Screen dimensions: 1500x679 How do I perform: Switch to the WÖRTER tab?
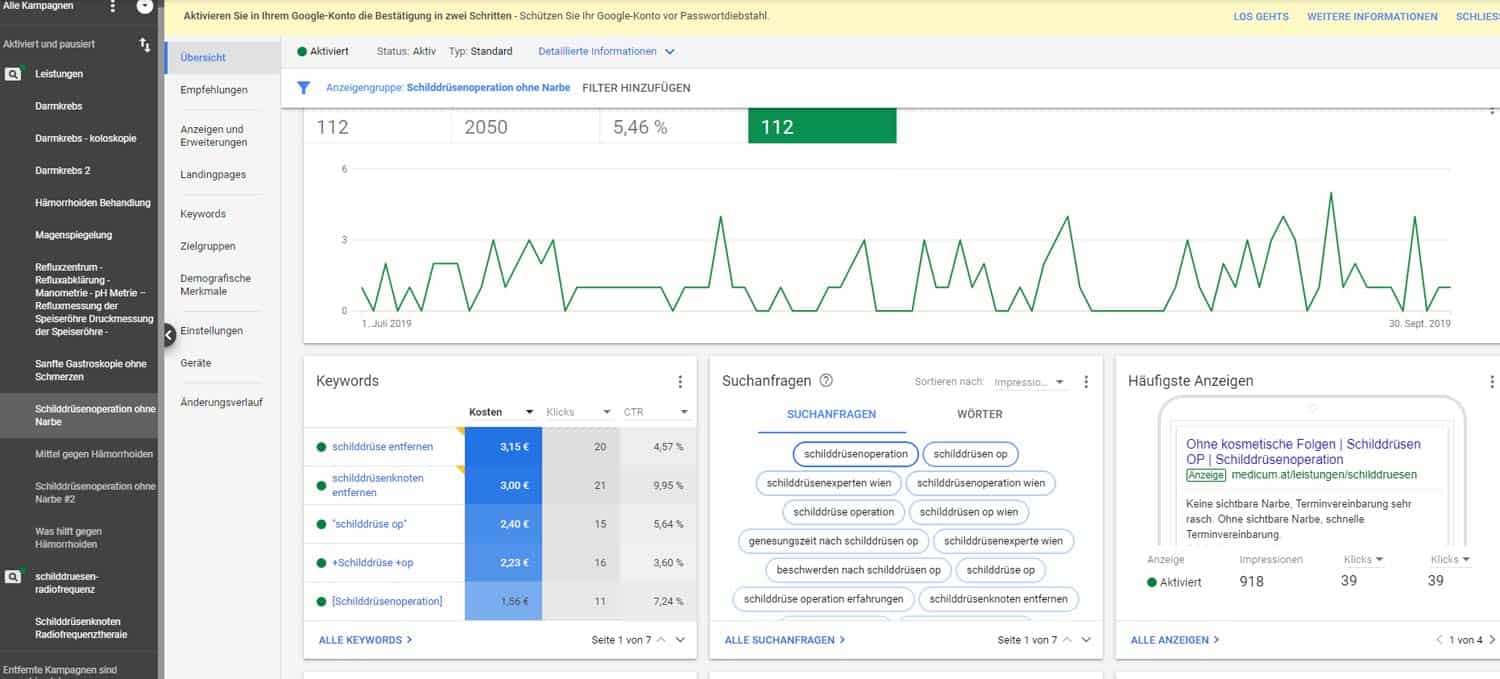pyautogui.click(x=979, y=414)
